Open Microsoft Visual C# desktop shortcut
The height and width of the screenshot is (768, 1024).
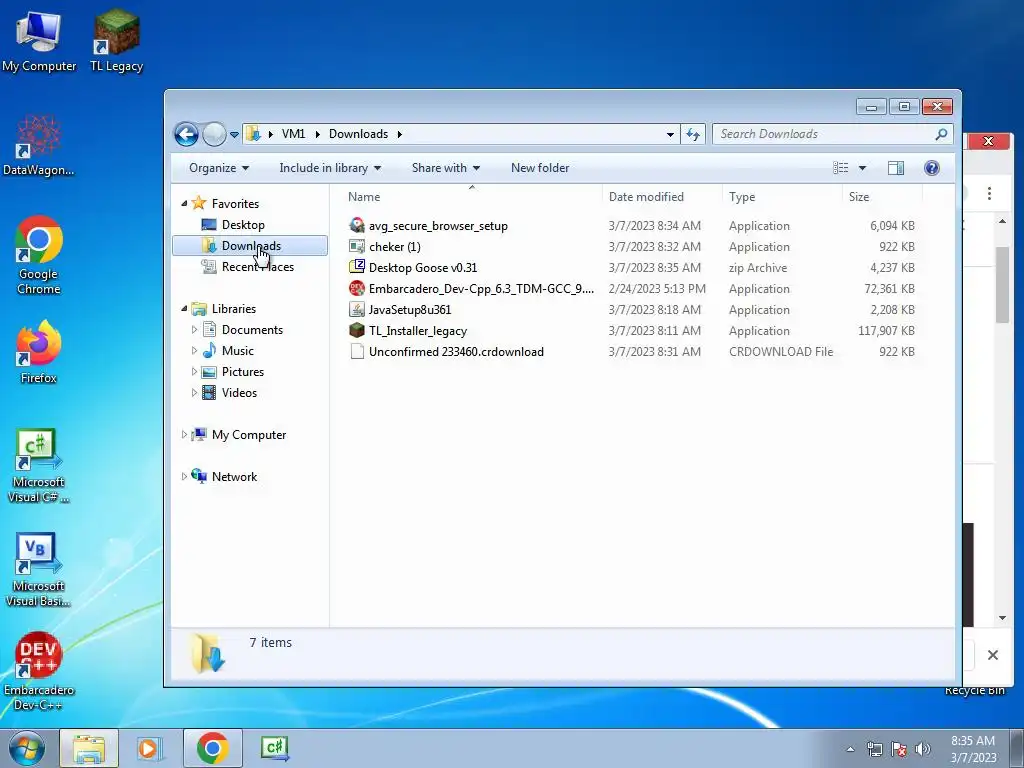click(39, 466)
